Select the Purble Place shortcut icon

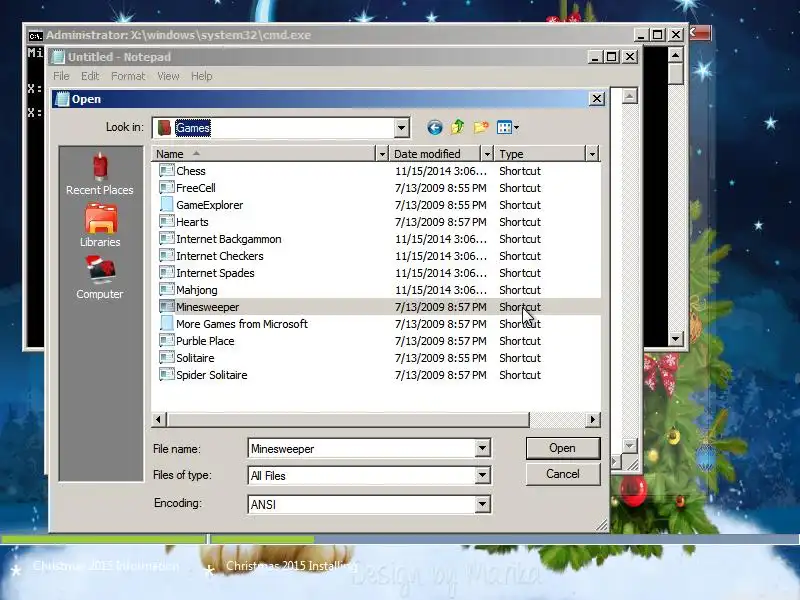click(x=166, y=341)
